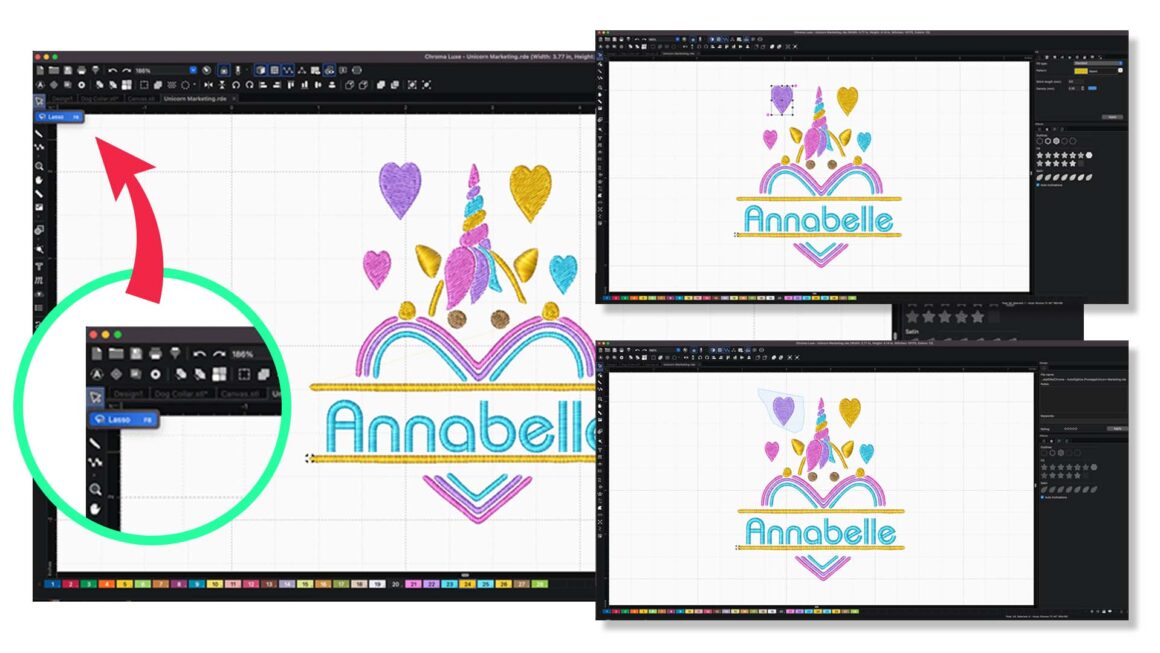Toggle the hoop display icon

click(x=357, y=70)
